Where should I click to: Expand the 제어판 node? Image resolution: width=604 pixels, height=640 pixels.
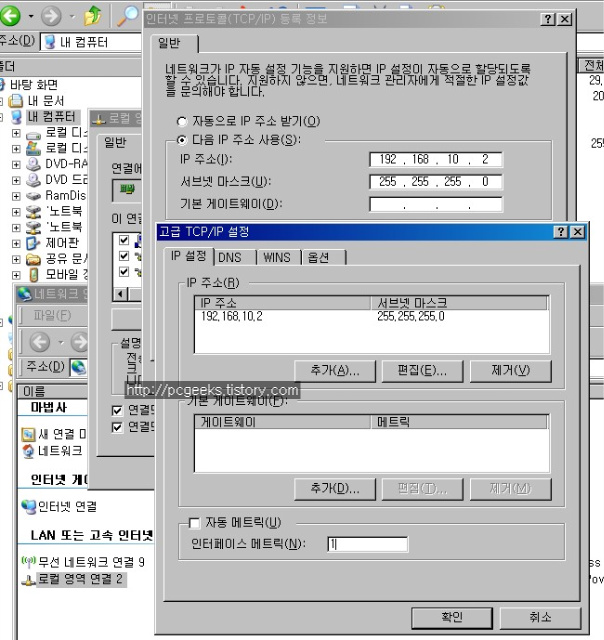[16, 244]
